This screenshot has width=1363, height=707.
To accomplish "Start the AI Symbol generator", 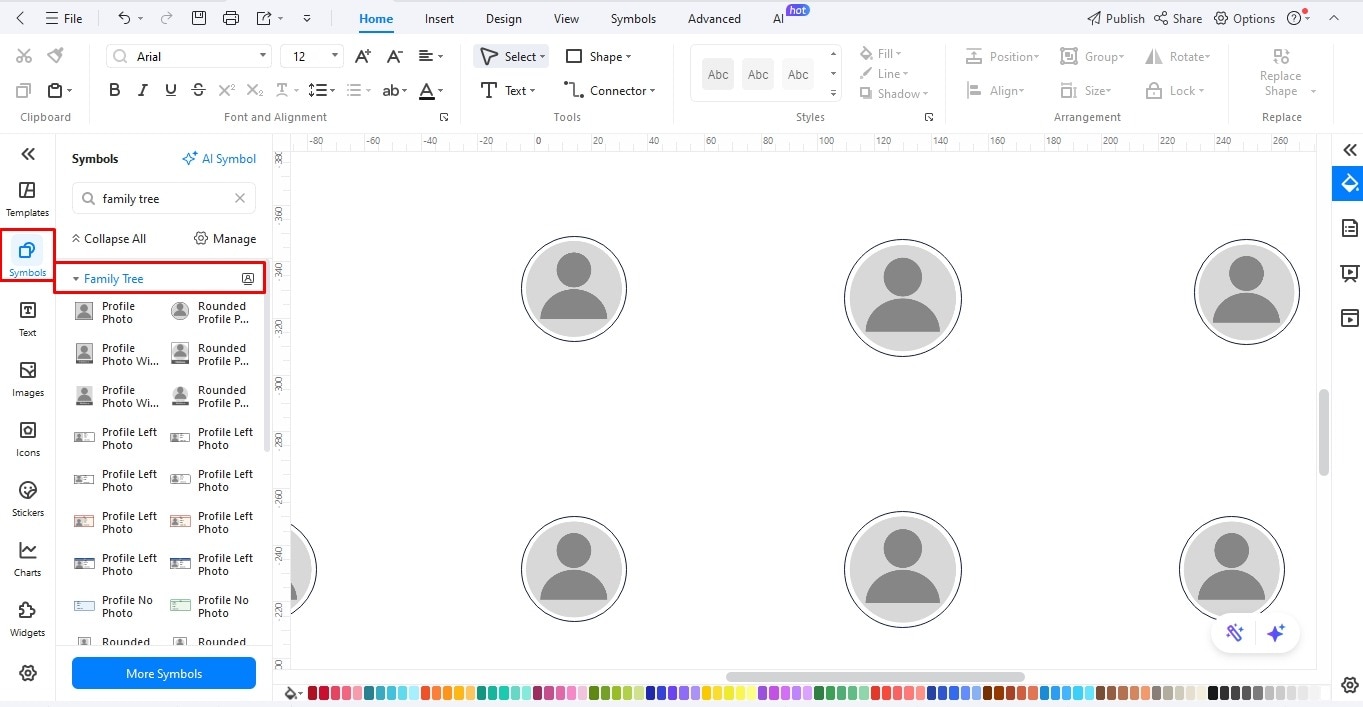I will click(x=219, y=158).
